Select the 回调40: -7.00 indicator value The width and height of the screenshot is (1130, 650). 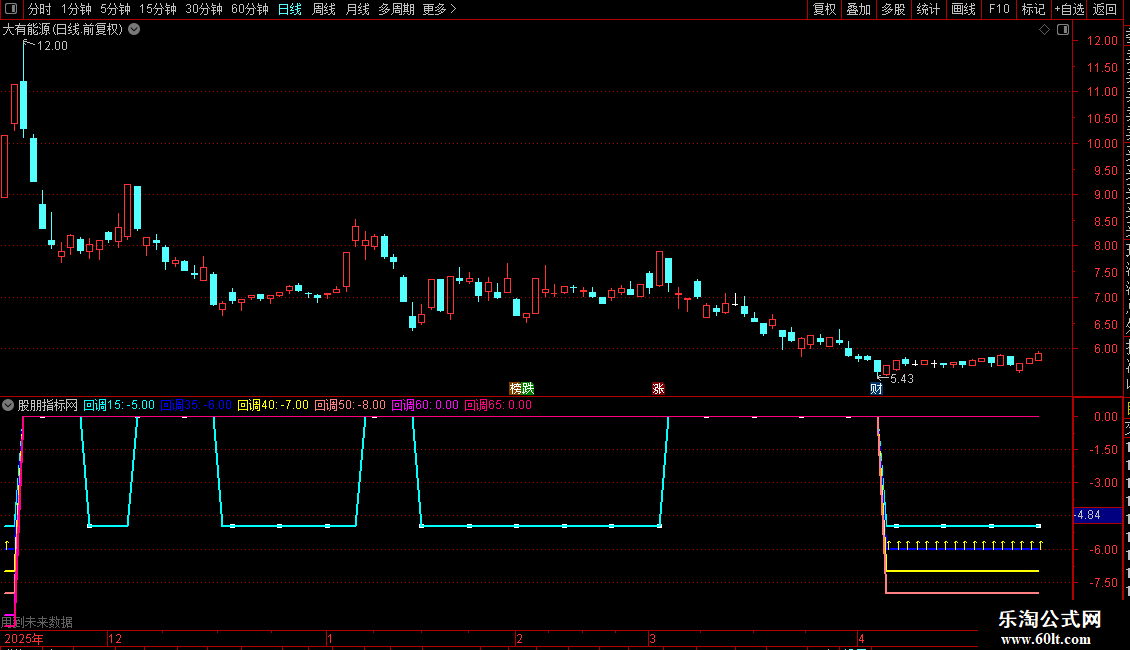click(x=273, y=405)
